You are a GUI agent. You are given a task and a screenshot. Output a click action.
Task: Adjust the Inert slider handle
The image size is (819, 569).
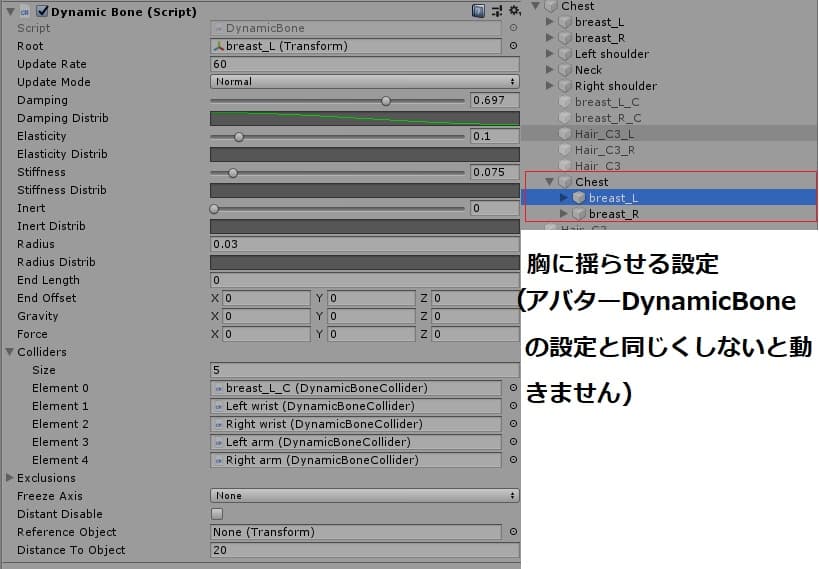(214, 209)
